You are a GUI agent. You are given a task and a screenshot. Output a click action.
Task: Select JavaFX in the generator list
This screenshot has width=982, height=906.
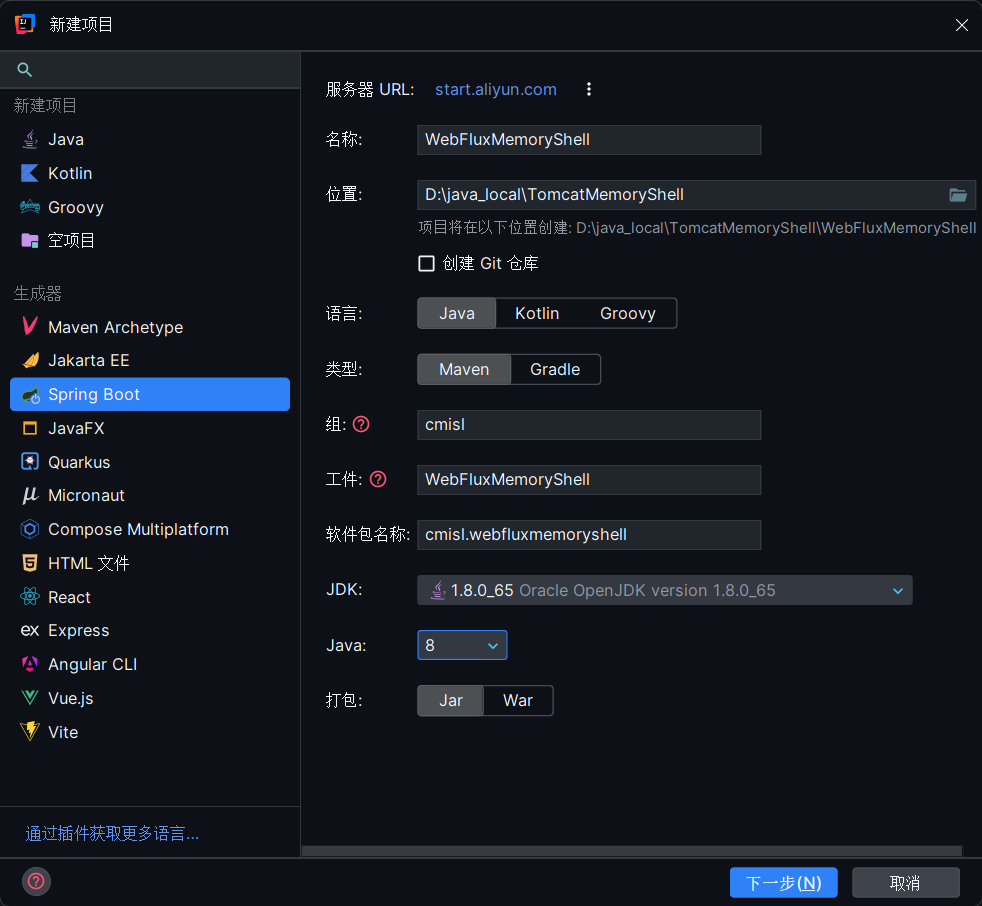[x=150, y=428]
